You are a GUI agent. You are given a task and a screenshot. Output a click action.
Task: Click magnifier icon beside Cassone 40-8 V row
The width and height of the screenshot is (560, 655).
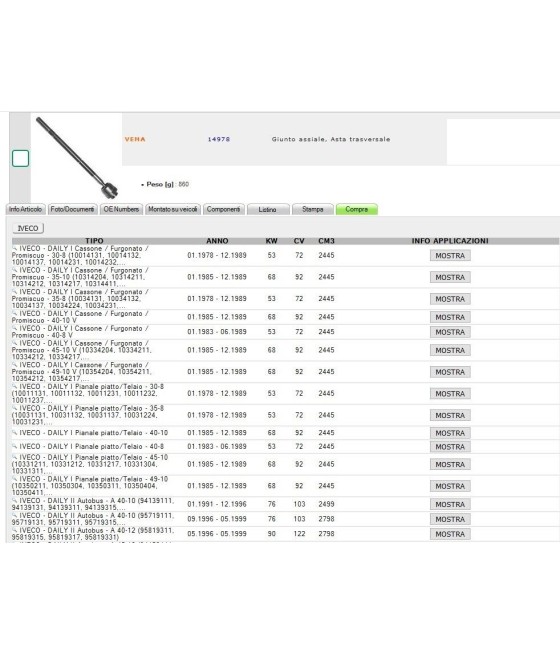click(x=15, y=328)
